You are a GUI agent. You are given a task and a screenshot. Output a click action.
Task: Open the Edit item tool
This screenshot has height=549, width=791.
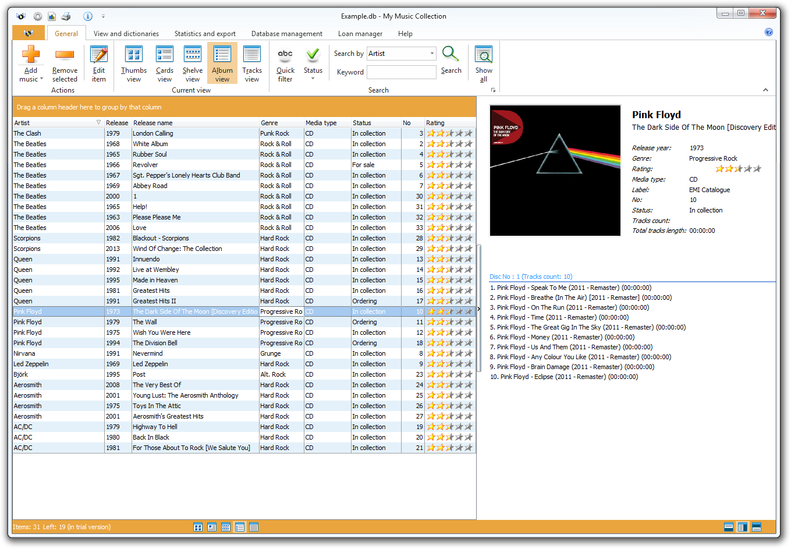pyautogui.click(x=98, y=62)
